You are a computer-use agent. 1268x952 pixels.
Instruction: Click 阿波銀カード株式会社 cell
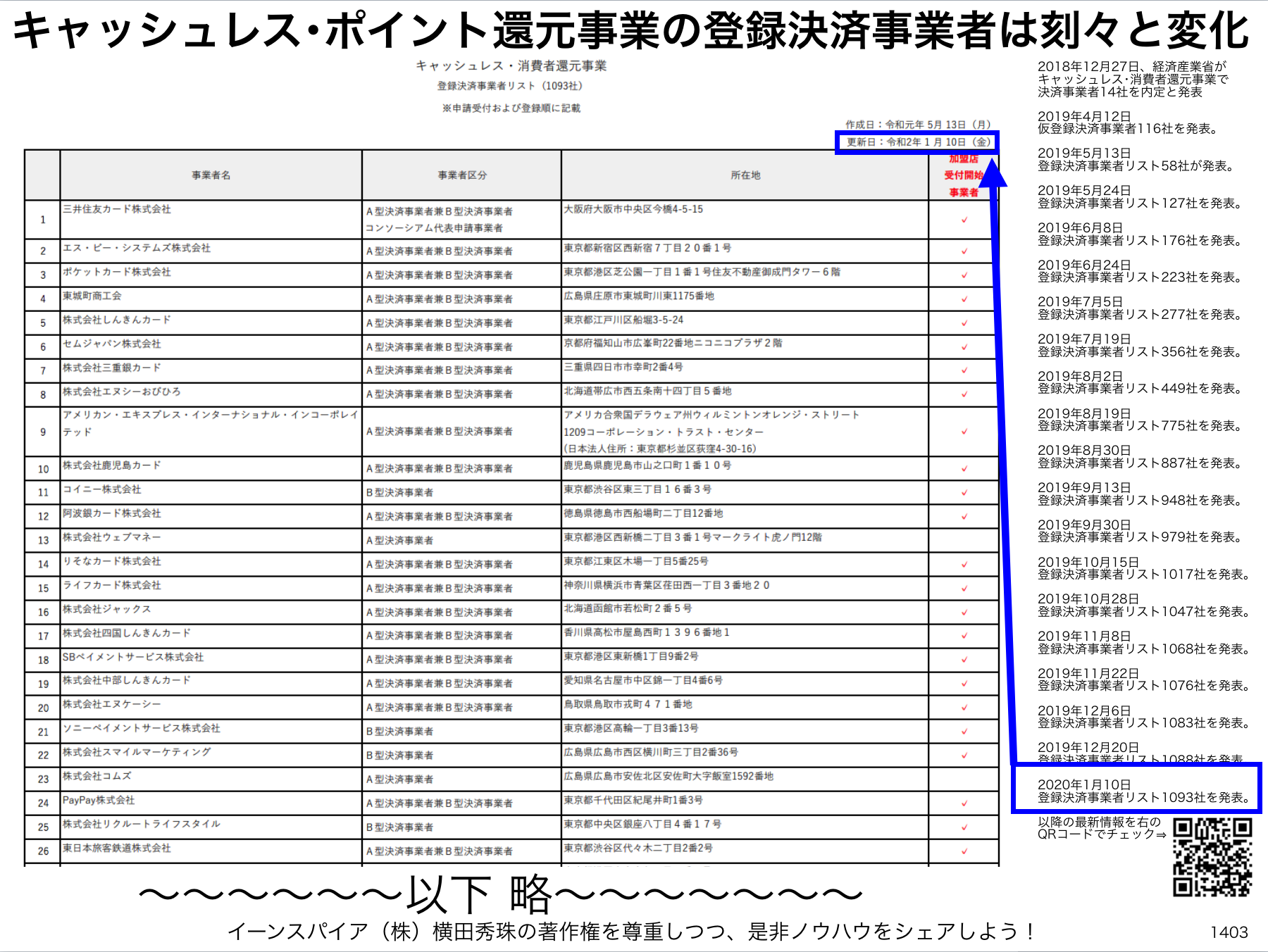click(x=112, y=513)
